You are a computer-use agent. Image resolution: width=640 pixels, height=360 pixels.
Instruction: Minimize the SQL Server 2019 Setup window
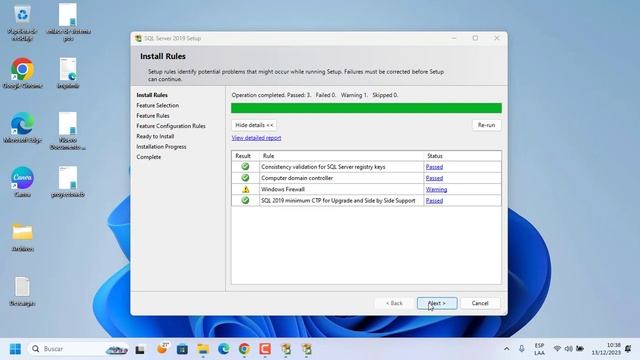454,38
